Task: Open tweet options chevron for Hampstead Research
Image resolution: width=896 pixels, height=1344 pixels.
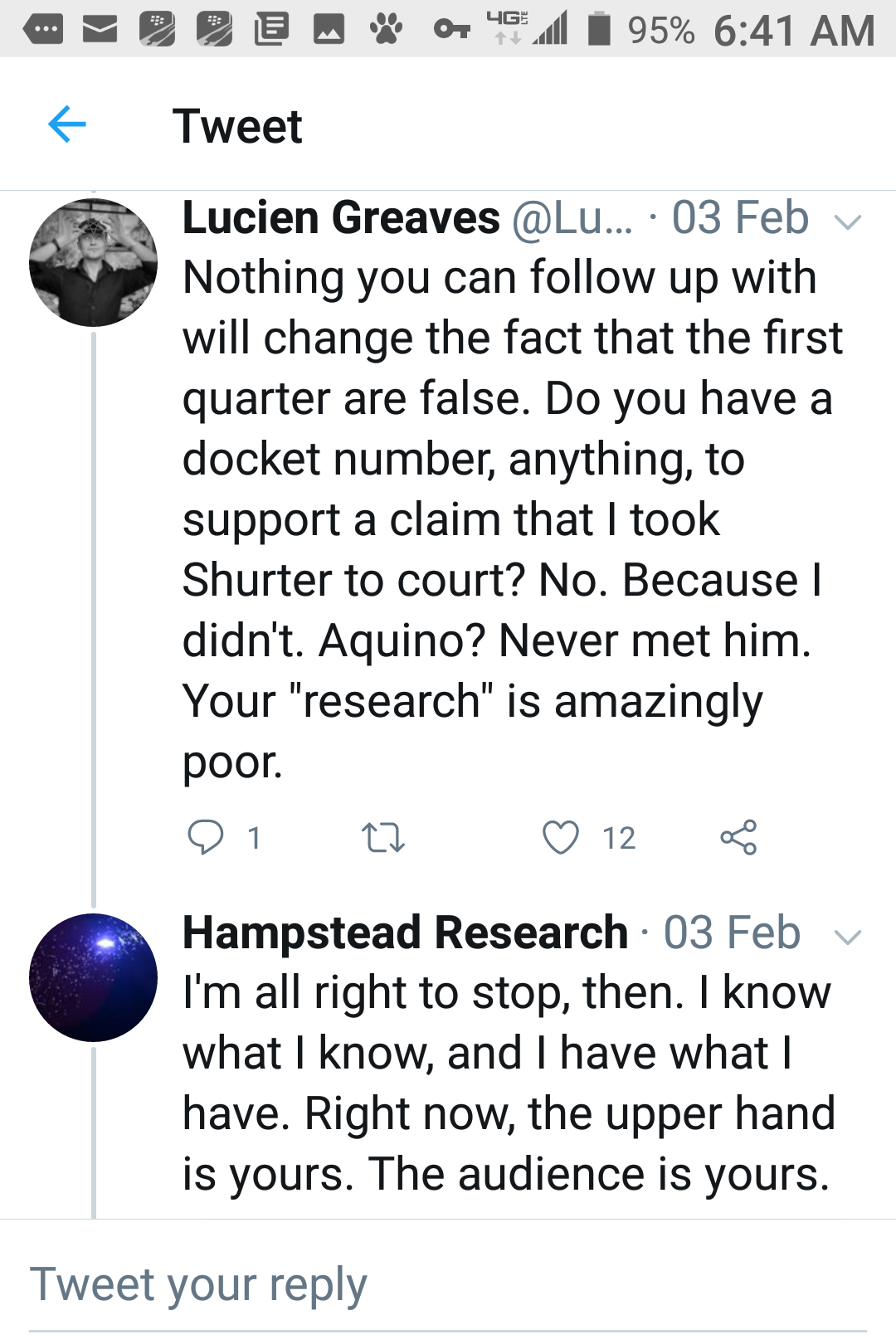Action: point(847,937)
